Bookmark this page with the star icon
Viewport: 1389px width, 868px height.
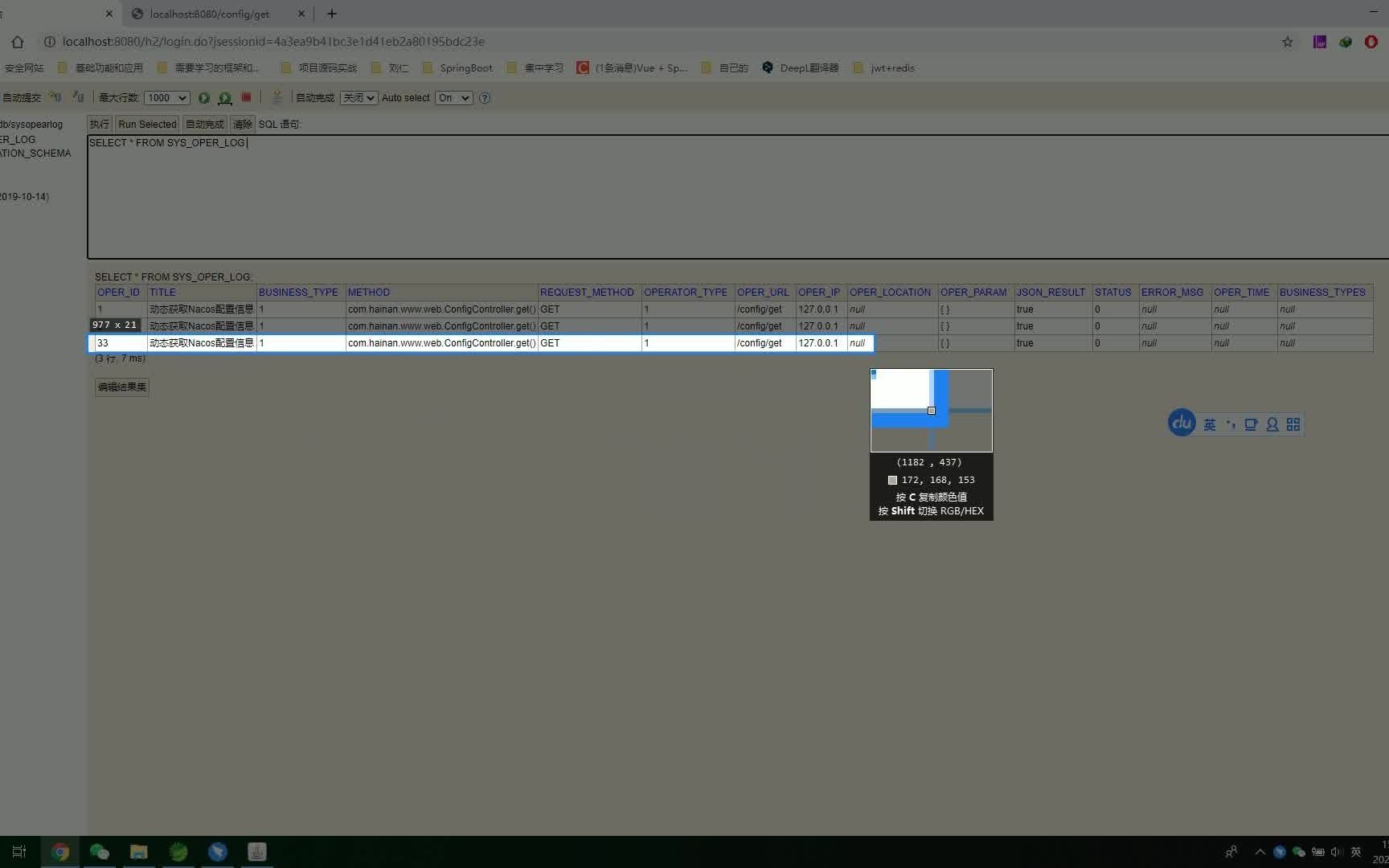[1288, 42]
